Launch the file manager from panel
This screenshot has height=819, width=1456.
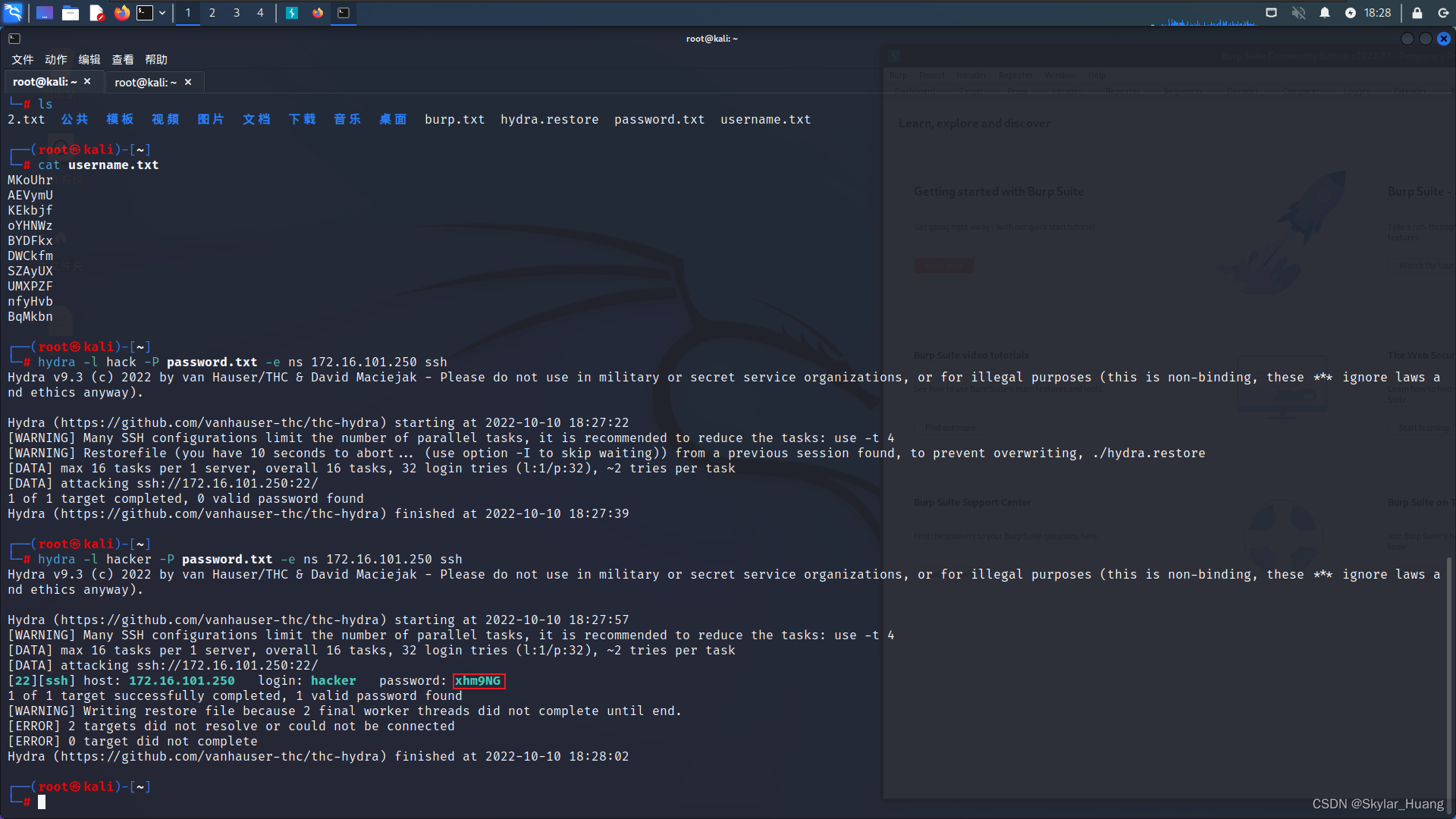point(71,13)
